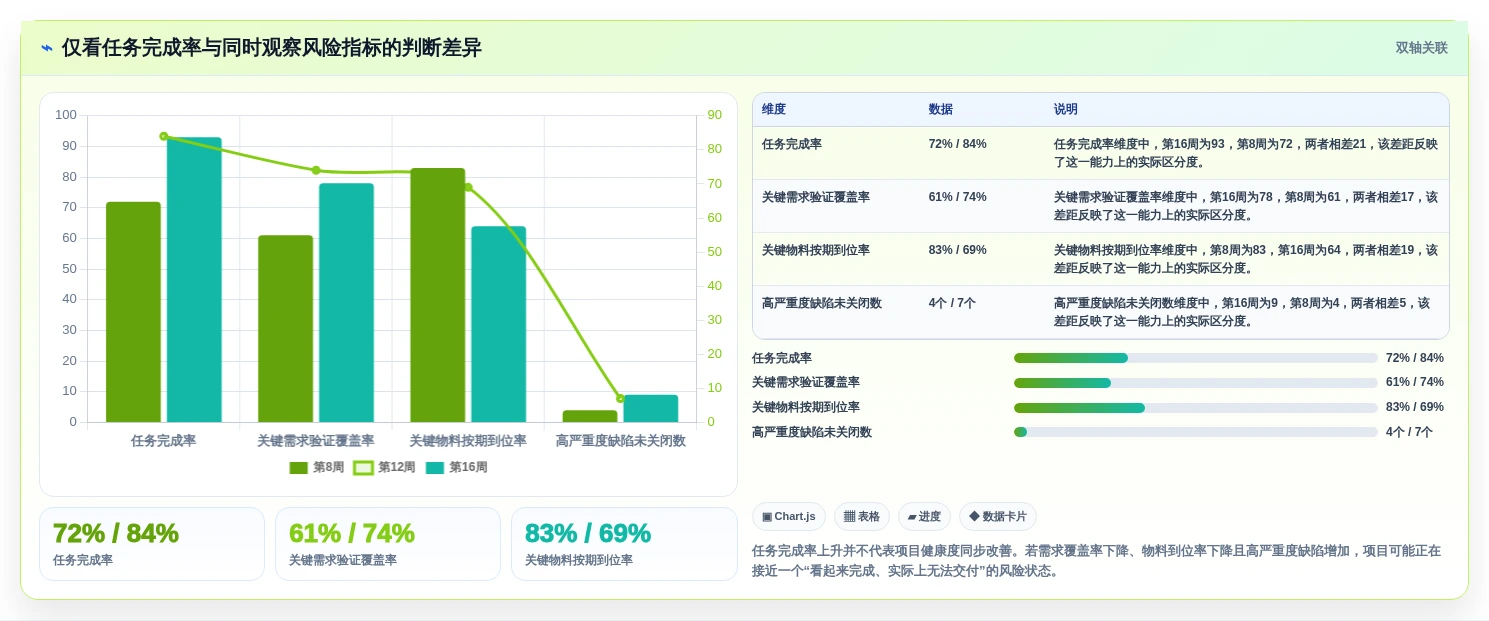Screen dimensions: 1489x621
Task: Click the 第8周 bar for 关键物料按期到位率
Action: point(438,295)
